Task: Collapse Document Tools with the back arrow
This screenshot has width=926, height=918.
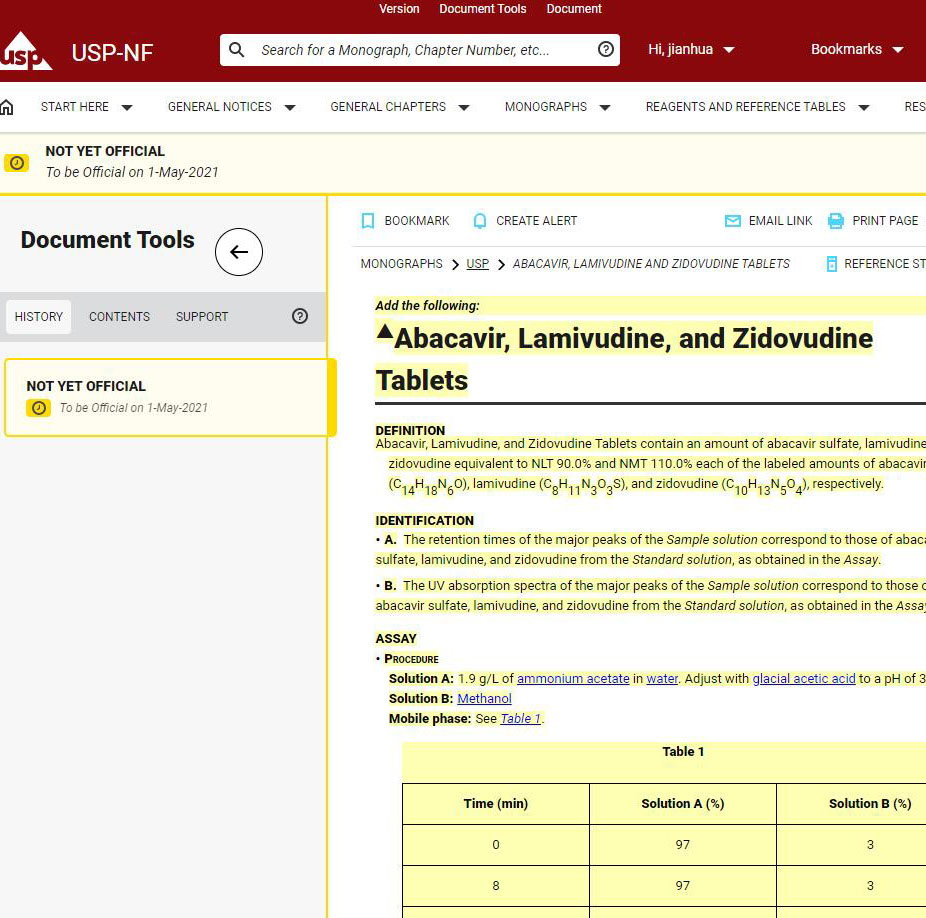Action: tap(239, 252)
